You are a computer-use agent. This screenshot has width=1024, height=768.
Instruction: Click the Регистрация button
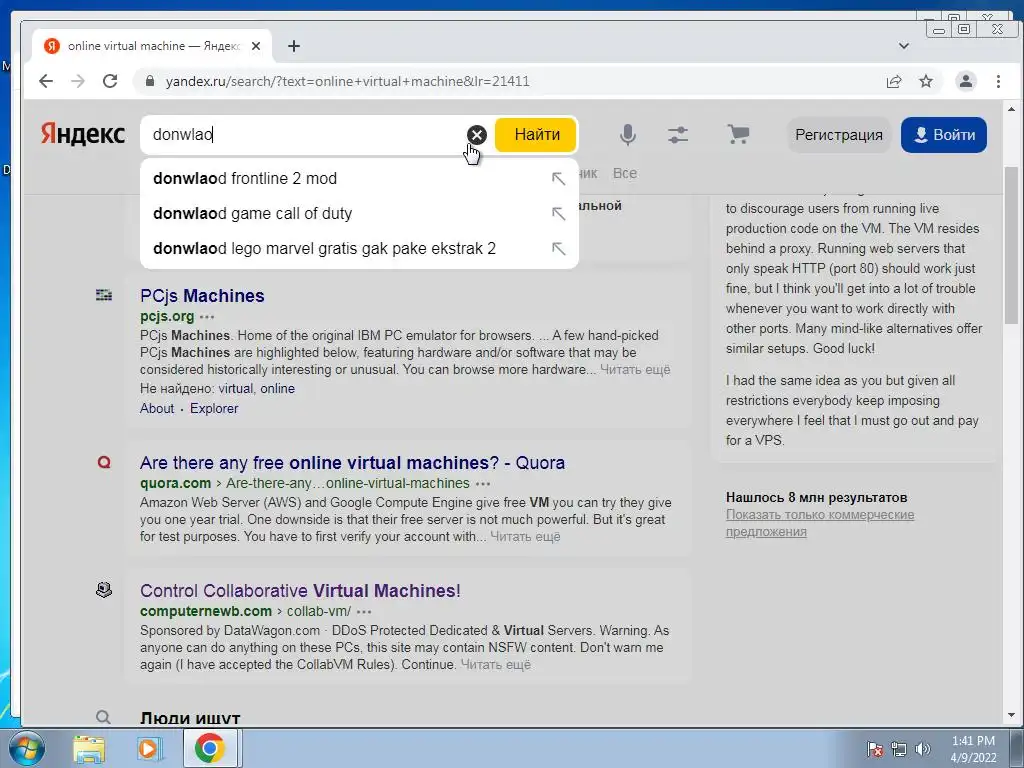[839, 135]
